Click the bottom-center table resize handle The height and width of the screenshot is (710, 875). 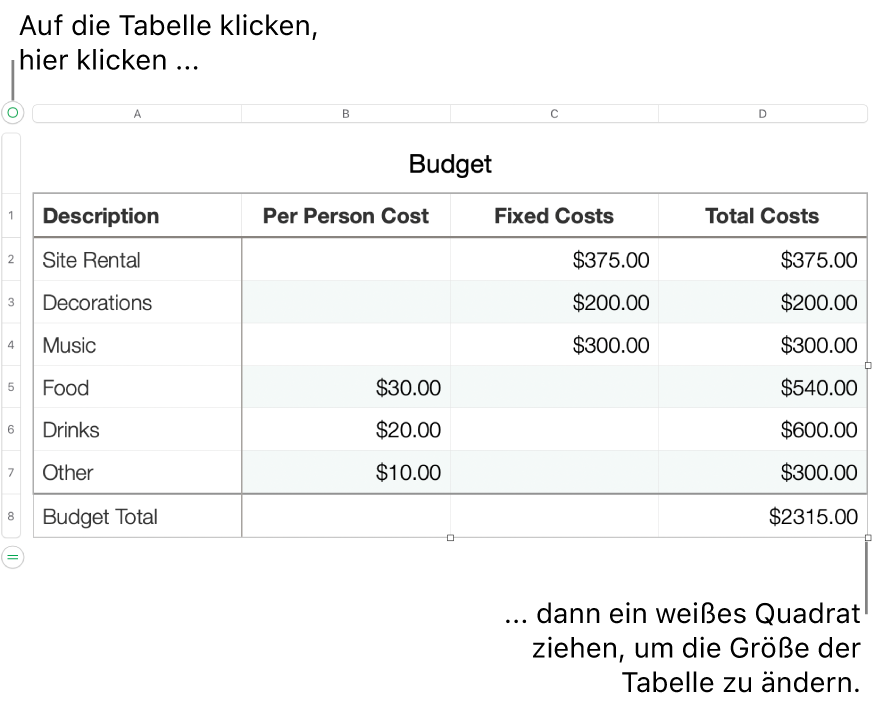[x=450, y=538]
